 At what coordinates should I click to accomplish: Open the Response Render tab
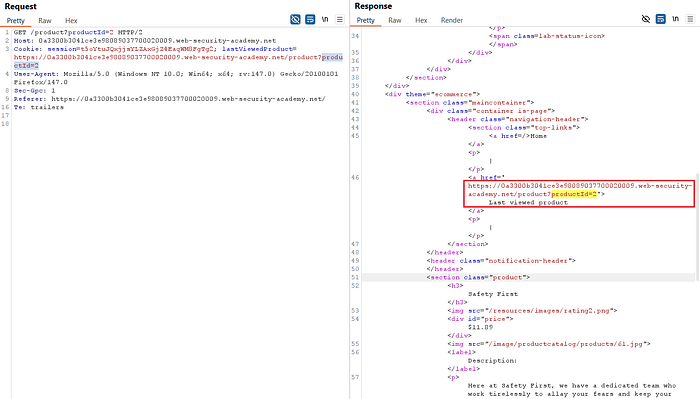click(452, 20)
